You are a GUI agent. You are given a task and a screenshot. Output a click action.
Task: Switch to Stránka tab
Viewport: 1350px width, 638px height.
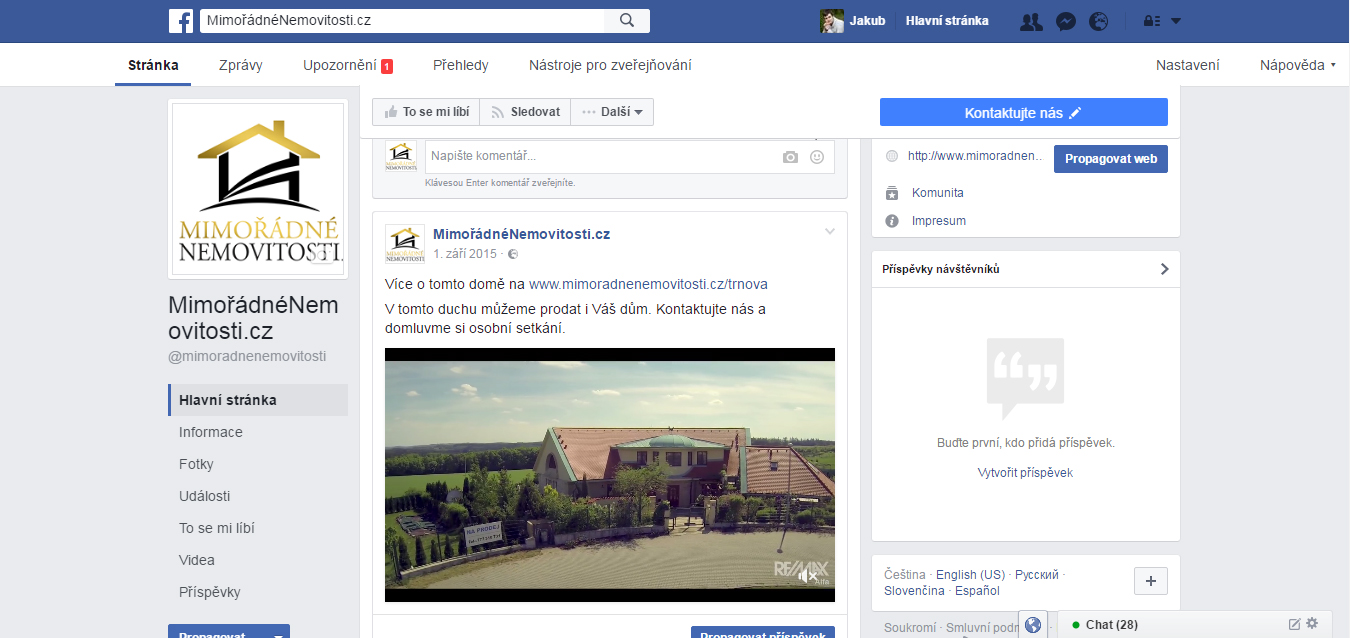click(153, 66)
